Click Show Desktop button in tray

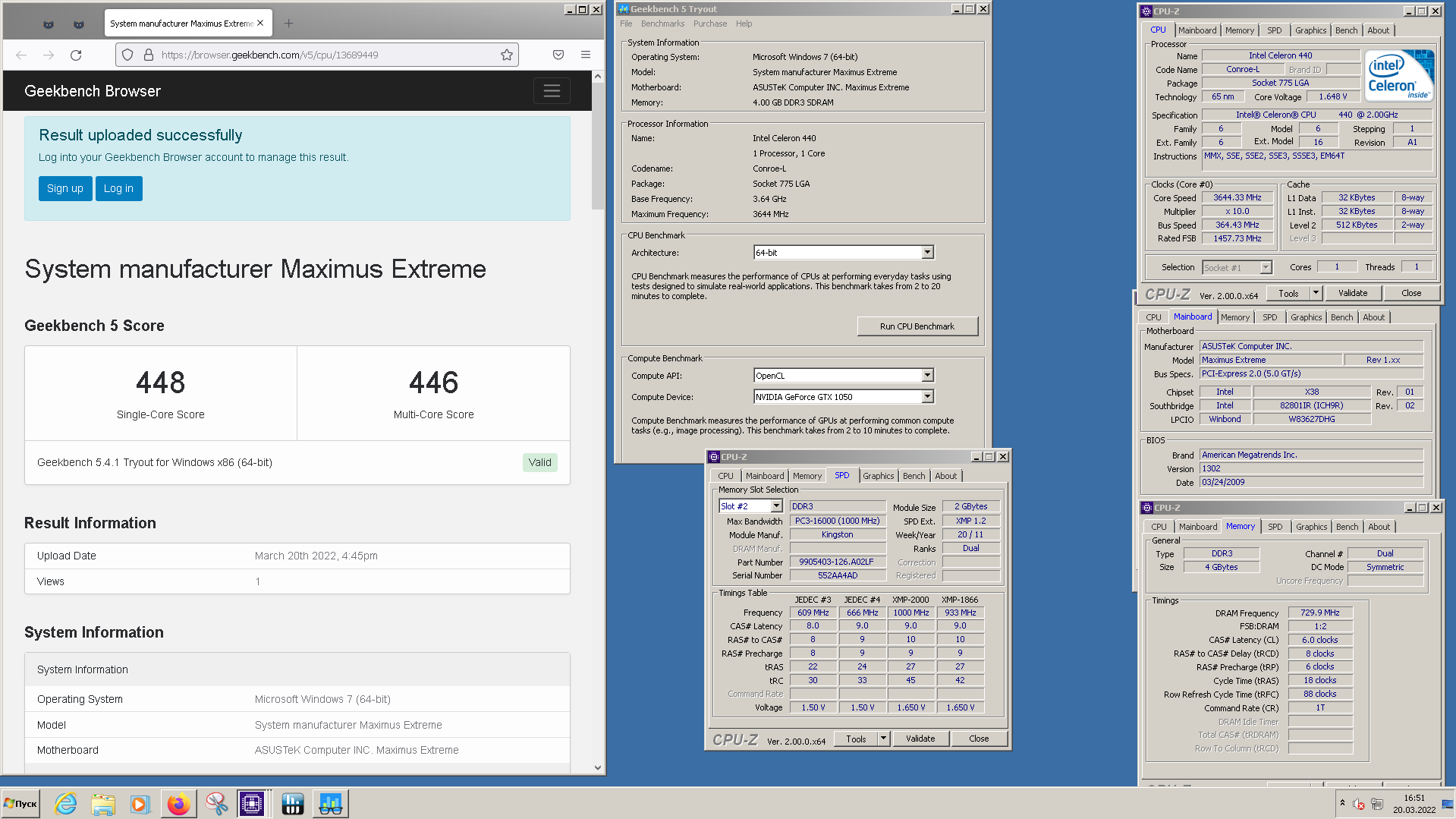tap(1448, 804)
